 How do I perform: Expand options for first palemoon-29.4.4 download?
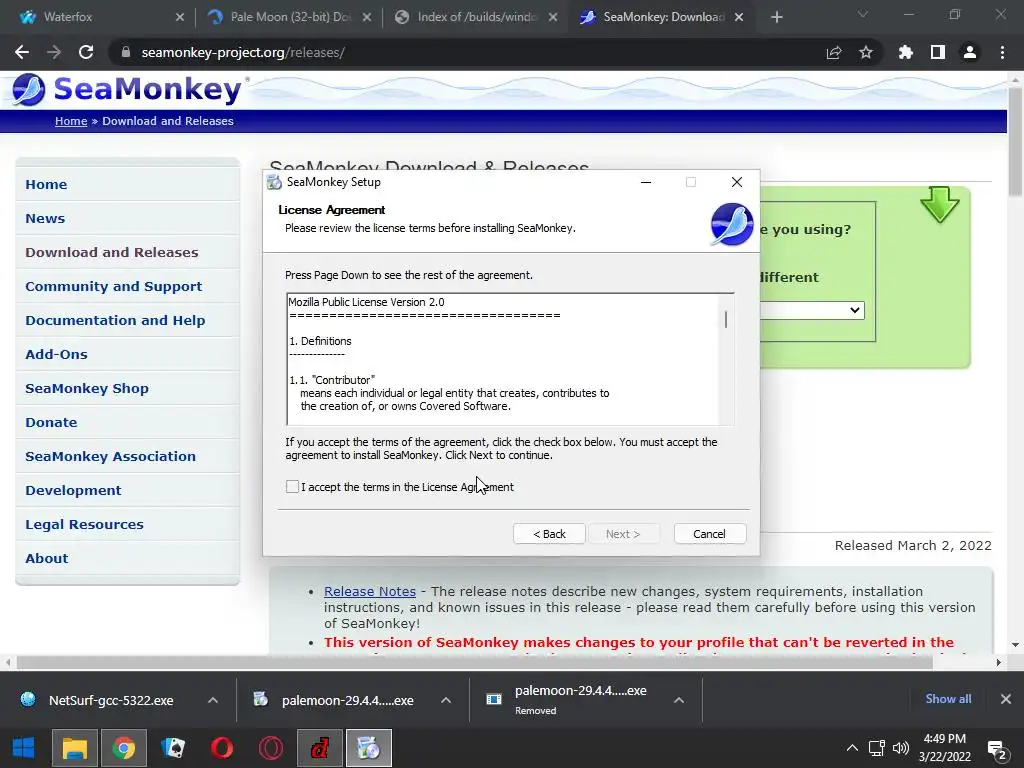click(x=445, y=700)
